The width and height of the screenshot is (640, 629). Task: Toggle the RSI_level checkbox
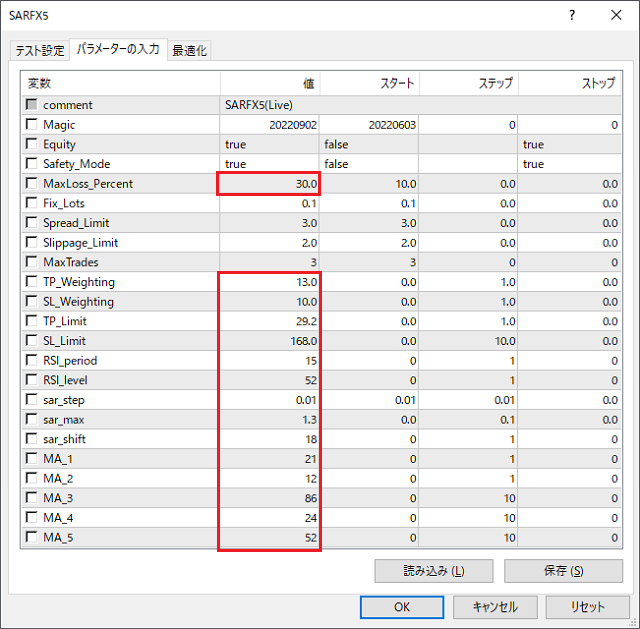31,380
